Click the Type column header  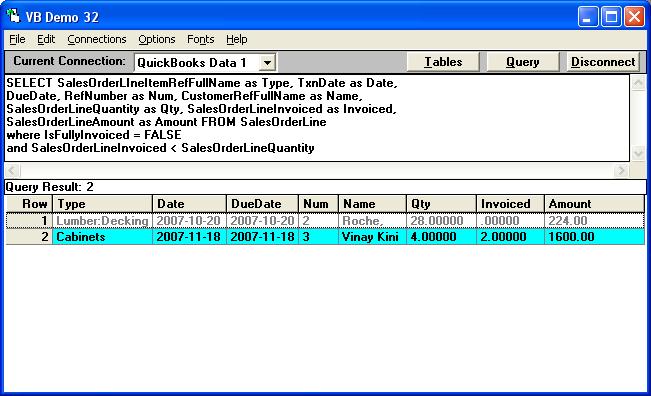[103, 204]
